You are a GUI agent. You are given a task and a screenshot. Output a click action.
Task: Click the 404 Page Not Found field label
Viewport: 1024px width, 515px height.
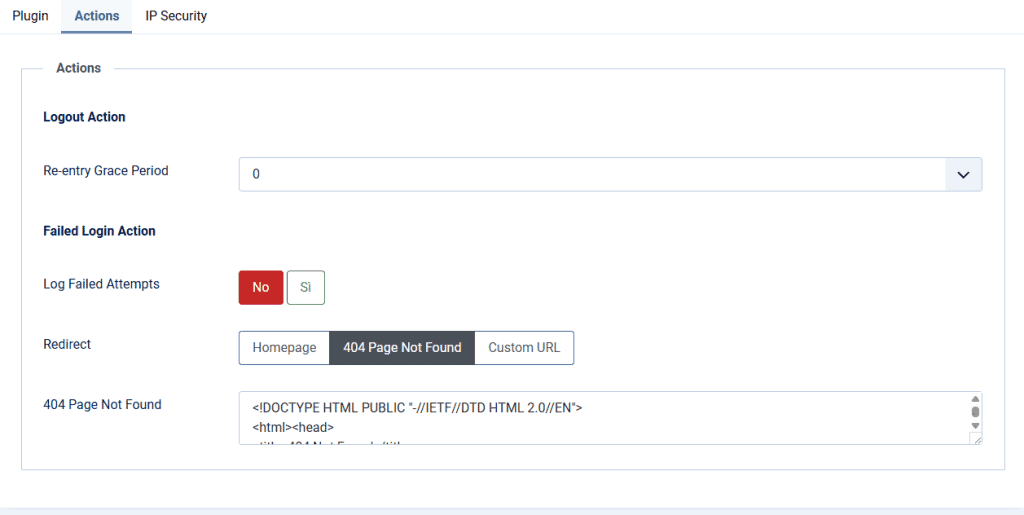pos(102,405)
